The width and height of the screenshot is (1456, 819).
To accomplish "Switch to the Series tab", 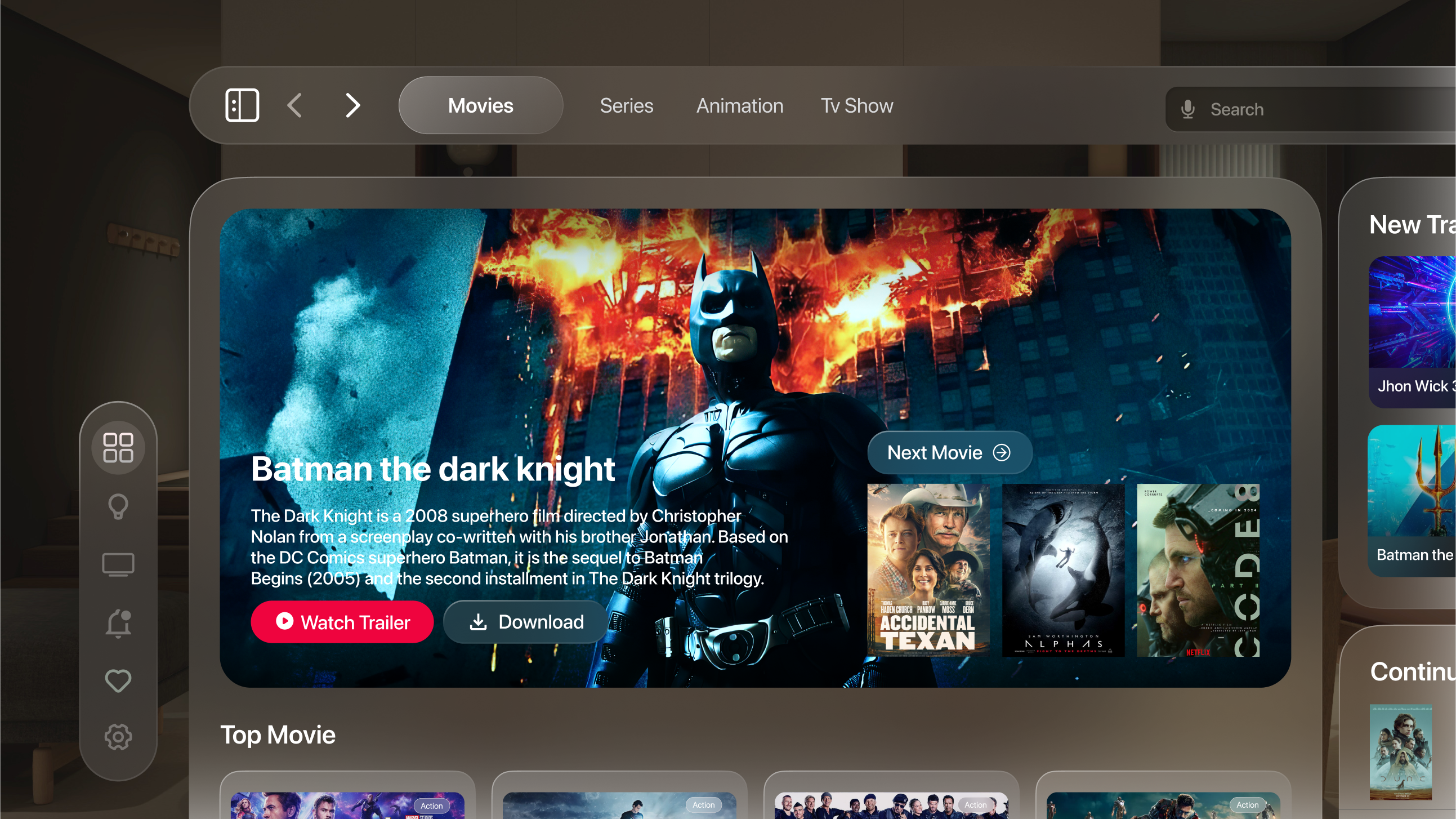I will tap(626, 106).
